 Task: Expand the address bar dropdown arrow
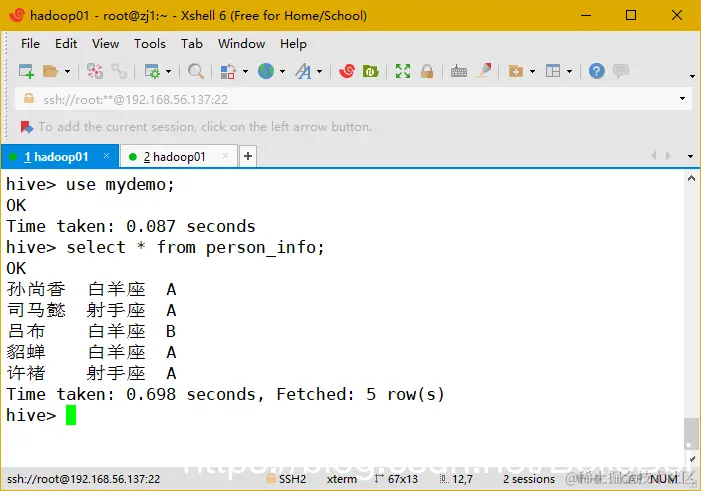(682, 99)
